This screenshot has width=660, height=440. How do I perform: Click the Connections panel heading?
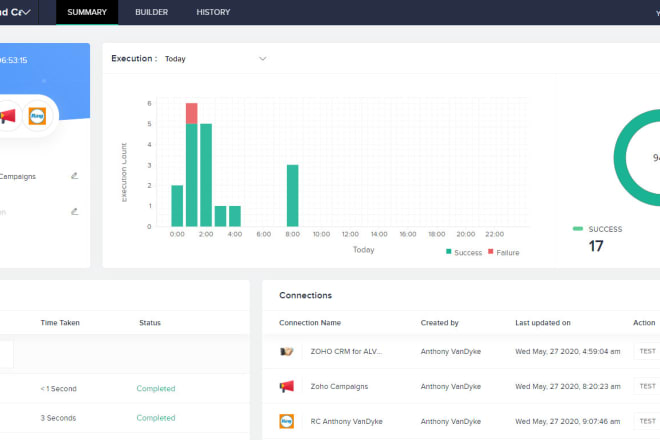coord(306,295)
